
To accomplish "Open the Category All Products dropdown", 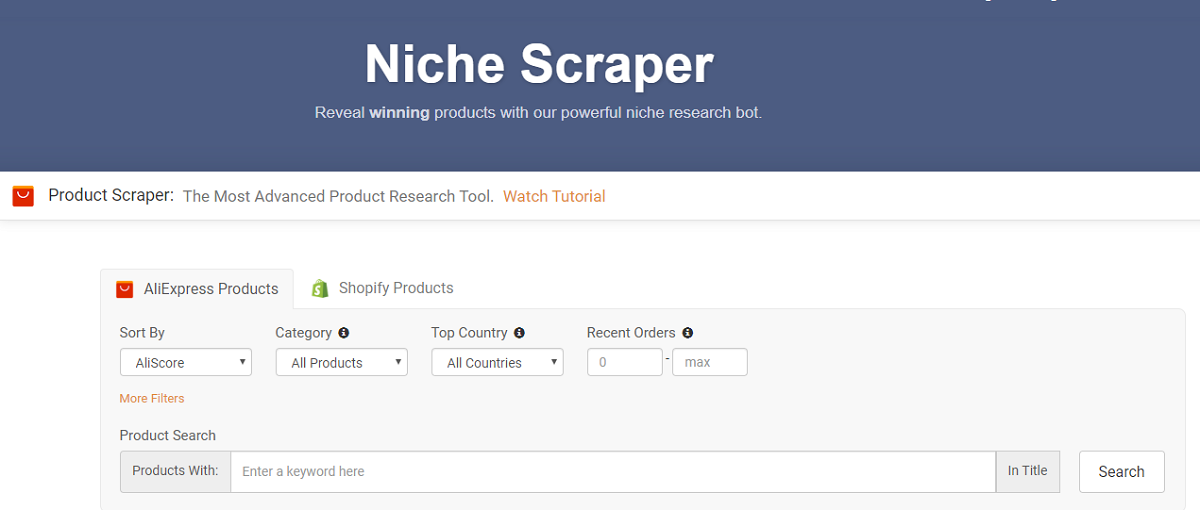I will 342,362.
